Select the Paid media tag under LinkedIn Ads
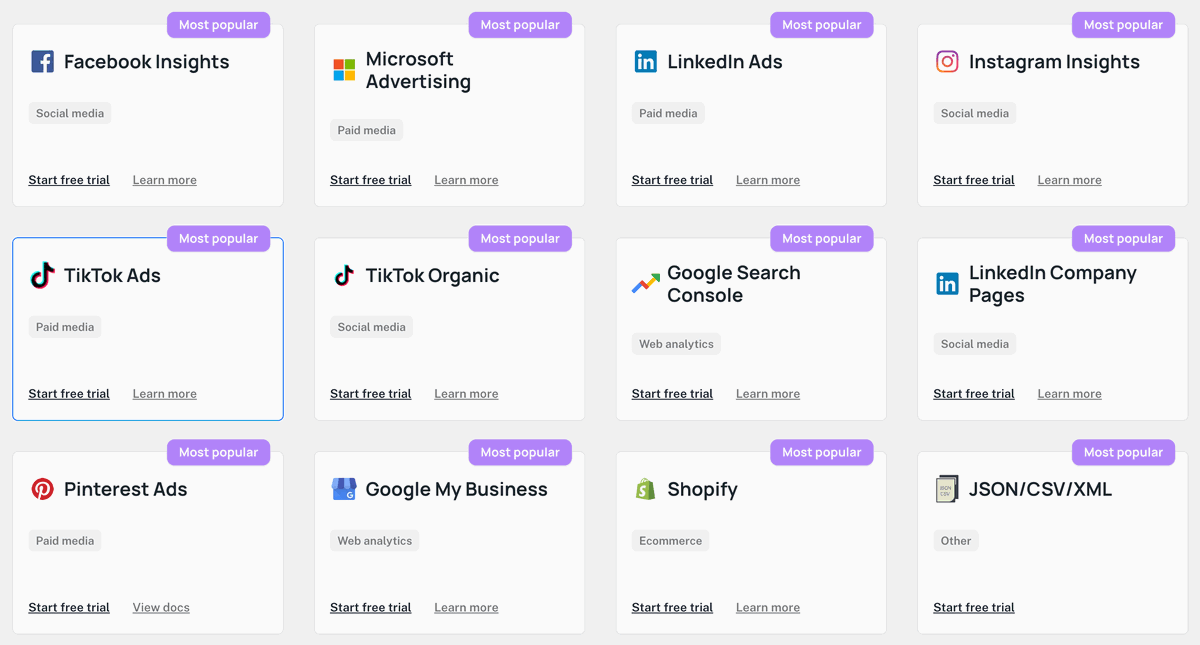 [668, 113]
